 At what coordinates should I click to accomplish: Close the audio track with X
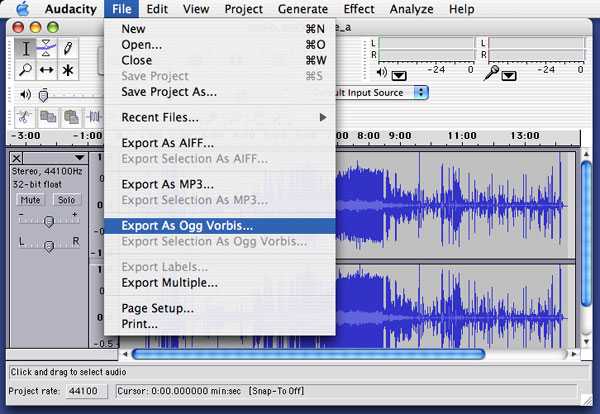[16, 158]
